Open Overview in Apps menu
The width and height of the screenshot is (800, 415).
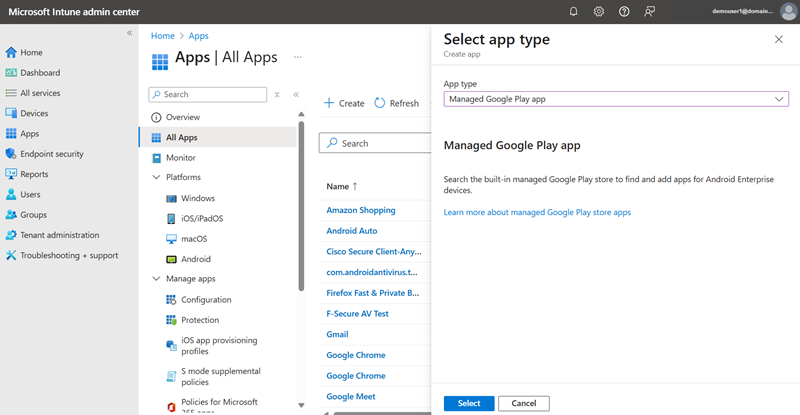coord(183,117)
